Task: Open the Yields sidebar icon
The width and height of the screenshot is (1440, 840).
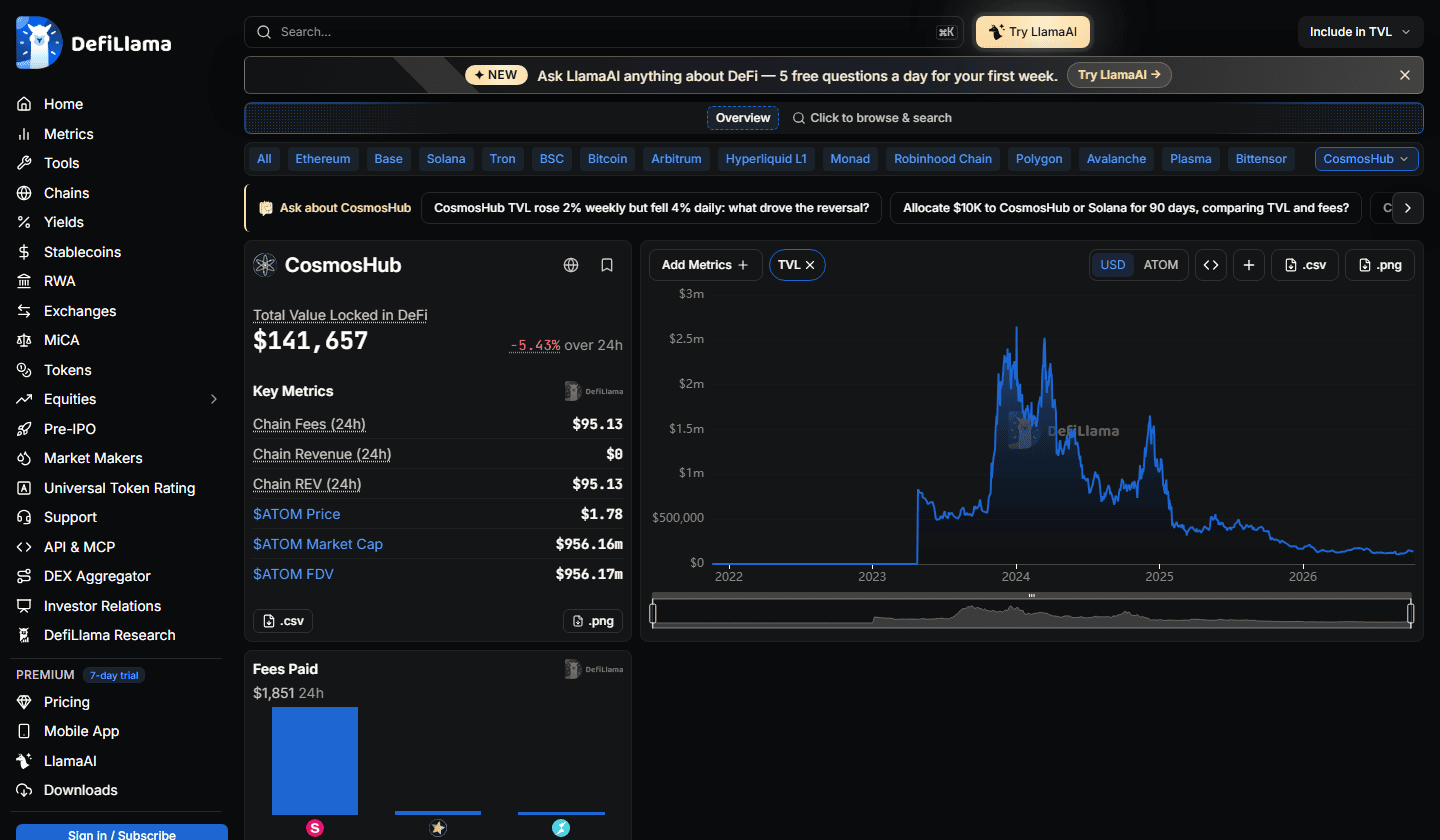Action: click(x=24, y=222)
